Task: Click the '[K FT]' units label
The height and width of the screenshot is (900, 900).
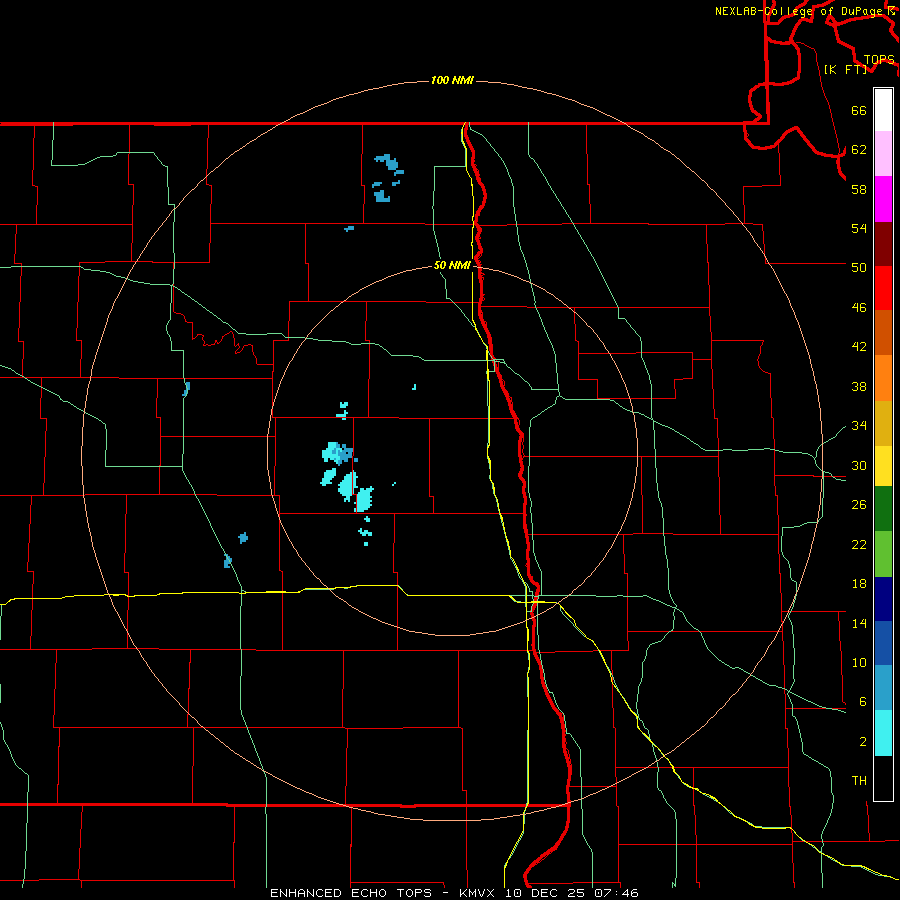Action: coord(845,69)
